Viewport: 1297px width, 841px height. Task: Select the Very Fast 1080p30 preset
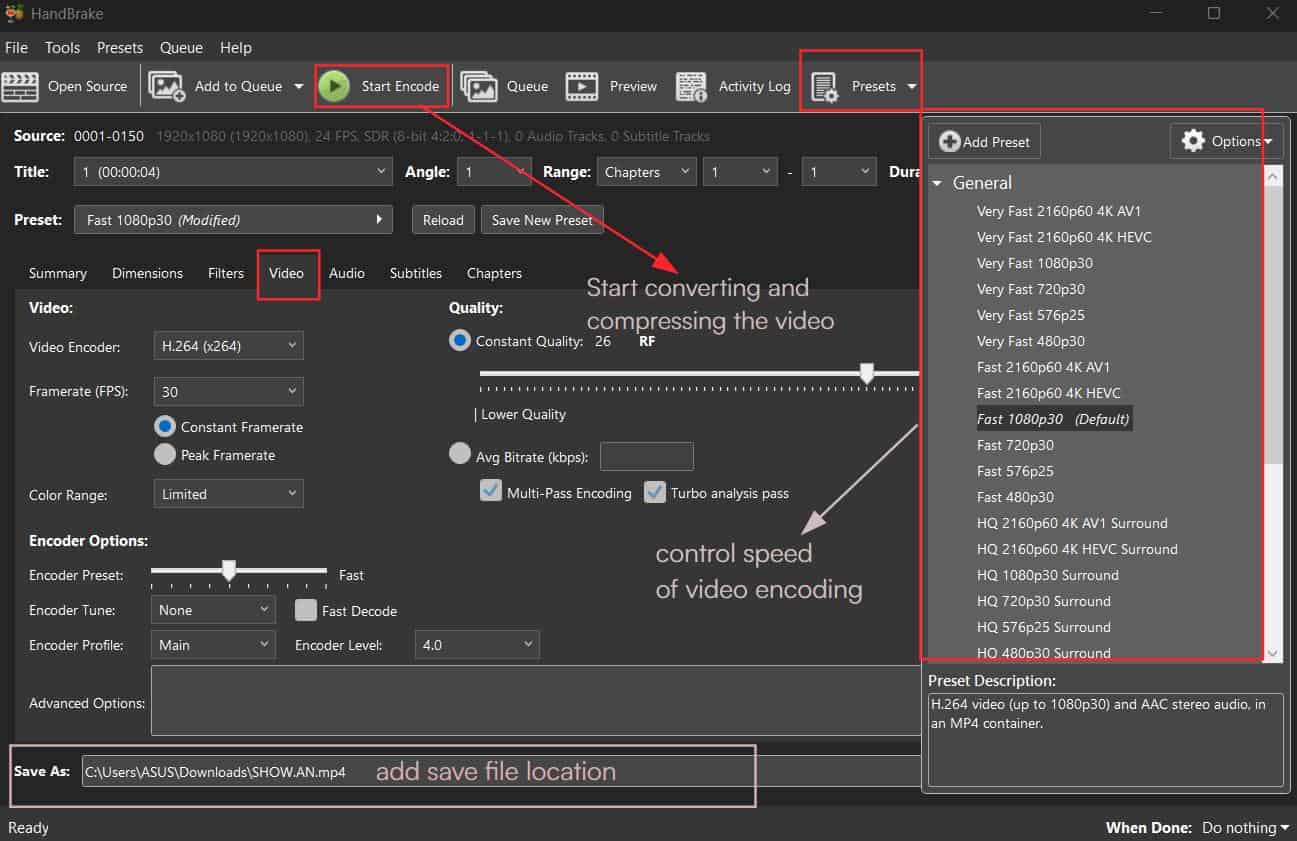coord(1035,263)
